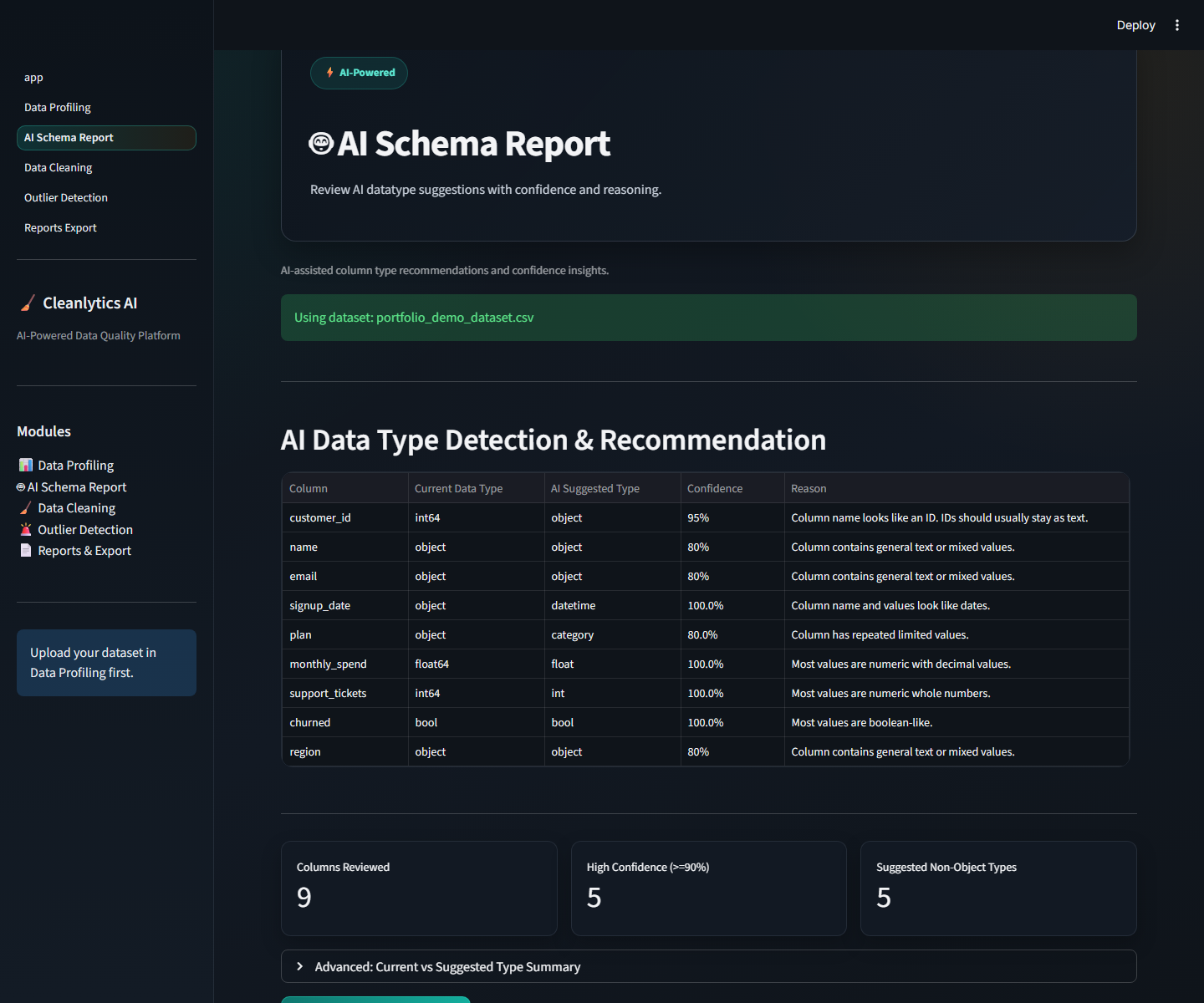
Task: Click reason 'Most values are boolean-like.'
Action: coord(957,722)
